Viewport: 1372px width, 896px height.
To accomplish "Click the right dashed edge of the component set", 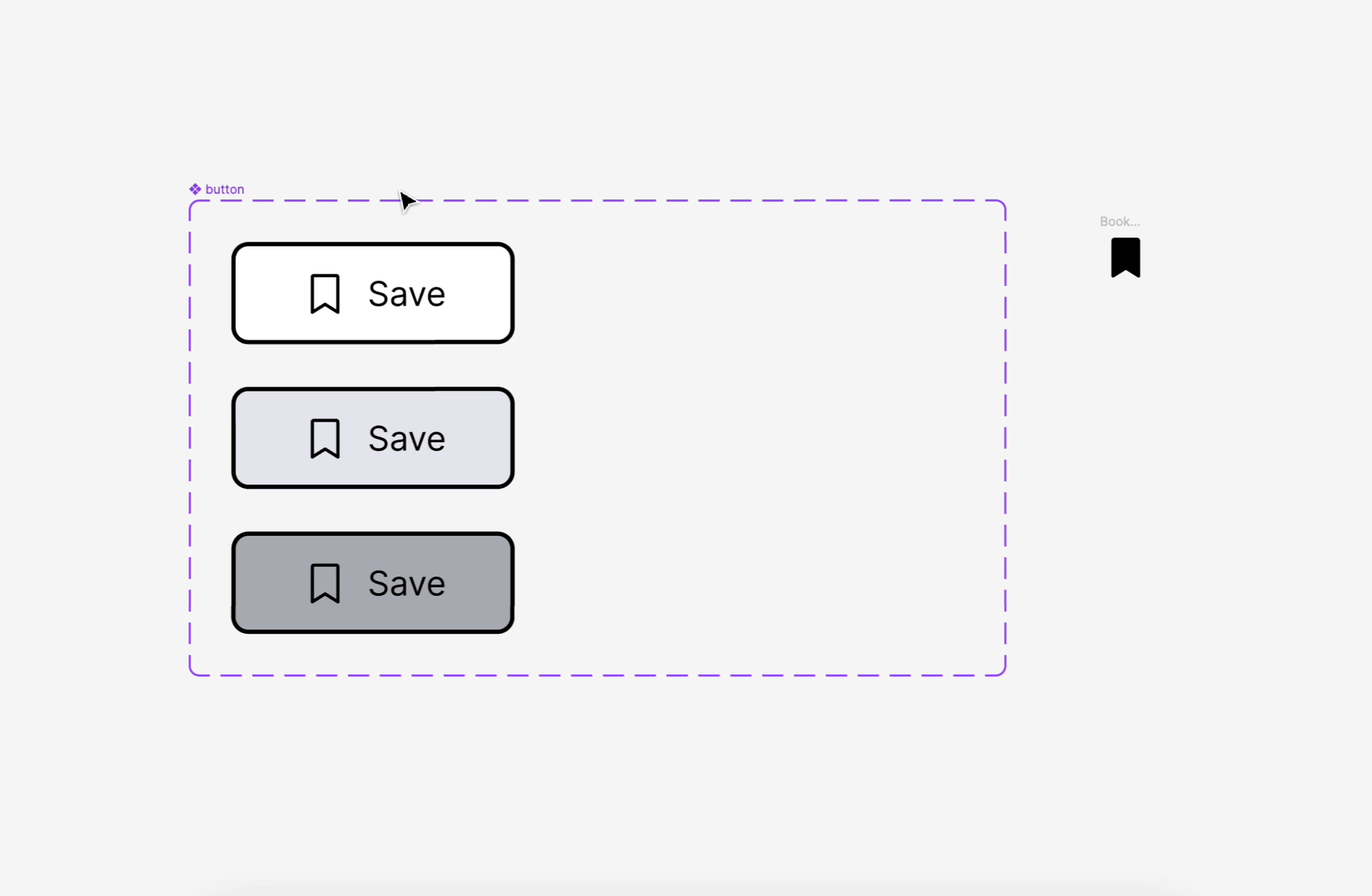I will pyautogui.click(x=1005, y=437).
